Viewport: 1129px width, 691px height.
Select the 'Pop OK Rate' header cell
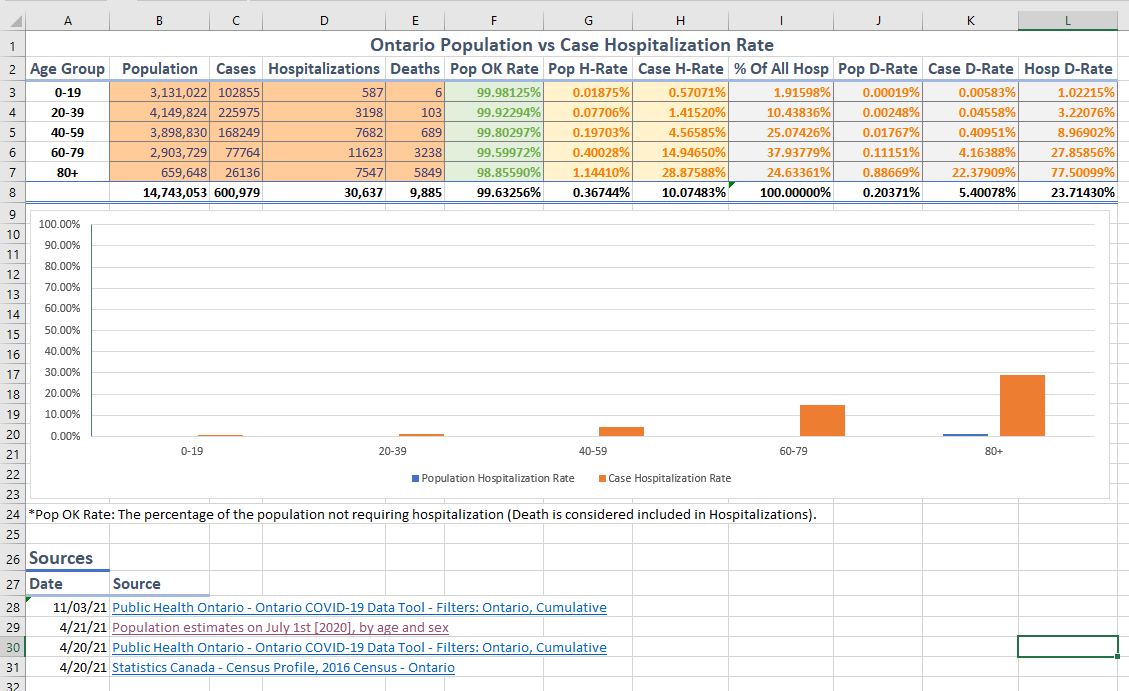pyautogui.click(x=494, y=69)
